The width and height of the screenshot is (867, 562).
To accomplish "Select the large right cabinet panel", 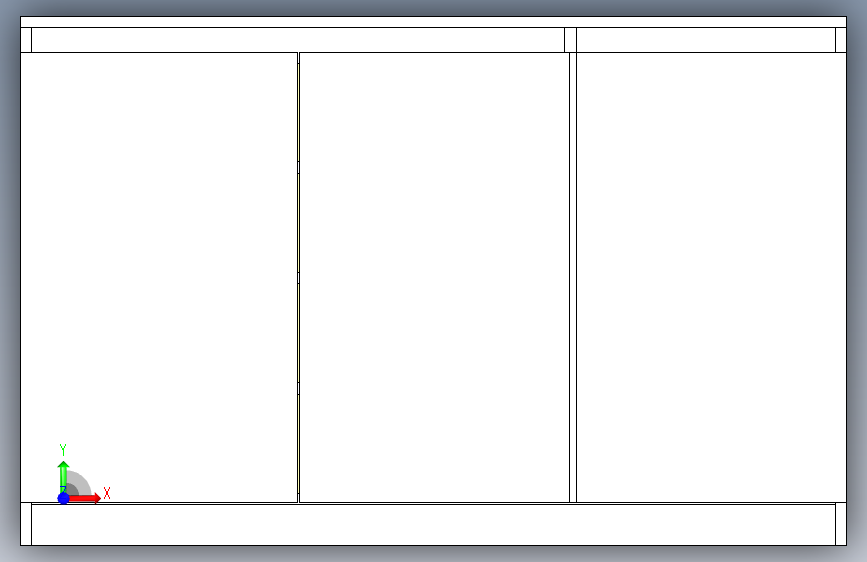I will [x=711, y=277].
